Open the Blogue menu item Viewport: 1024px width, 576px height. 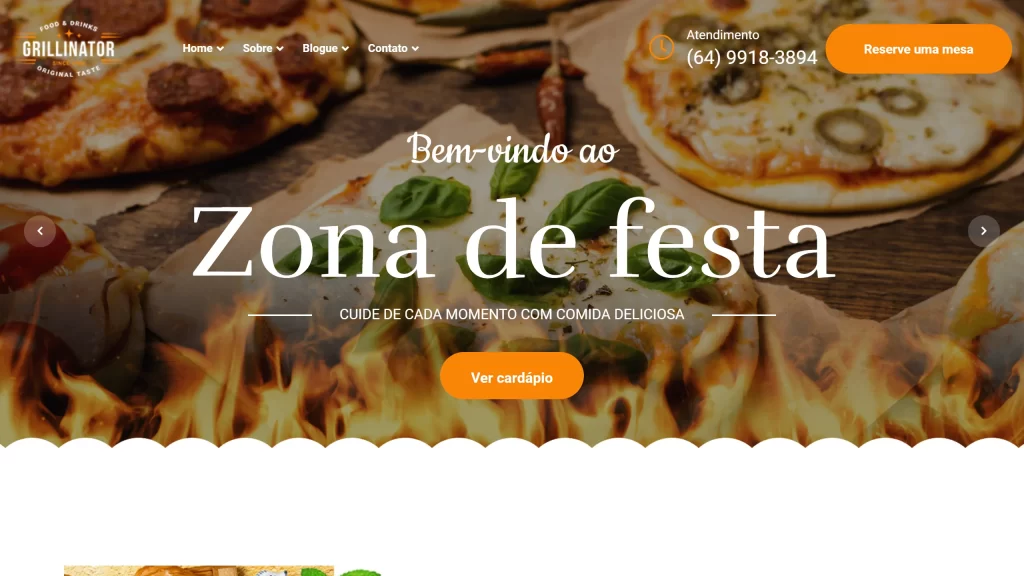320,48
